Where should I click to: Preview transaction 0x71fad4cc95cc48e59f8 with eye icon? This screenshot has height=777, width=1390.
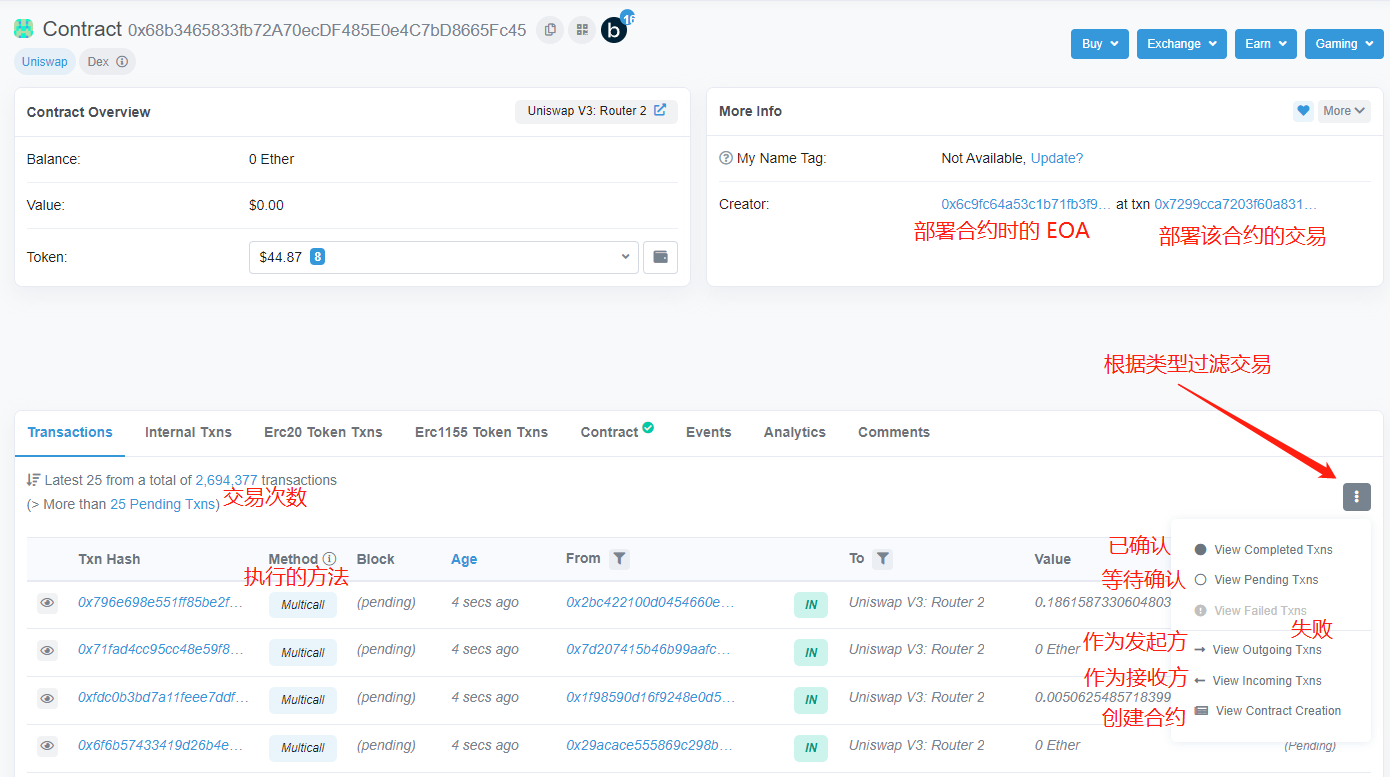(x=47, y=650)
